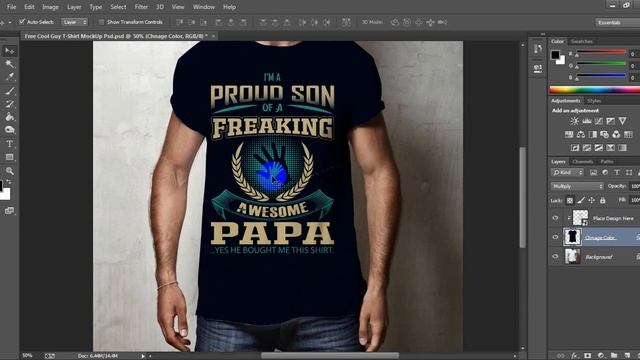
Task: Add a Levels adjustment
Action: pyautogui.click(x=587, y=121)
